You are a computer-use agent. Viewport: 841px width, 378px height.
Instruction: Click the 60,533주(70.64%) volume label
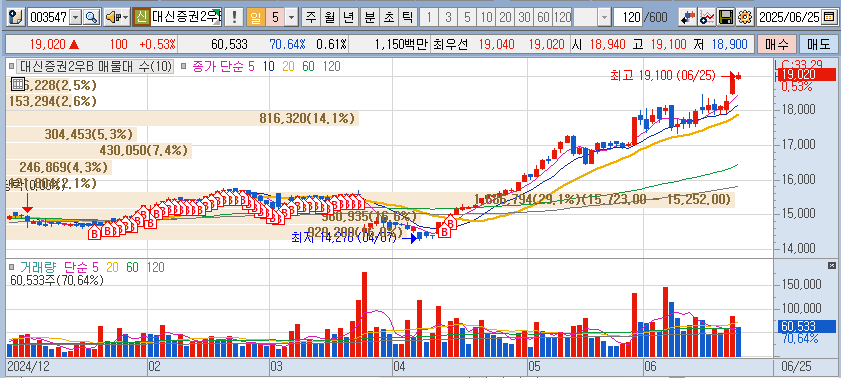point(57,279)
